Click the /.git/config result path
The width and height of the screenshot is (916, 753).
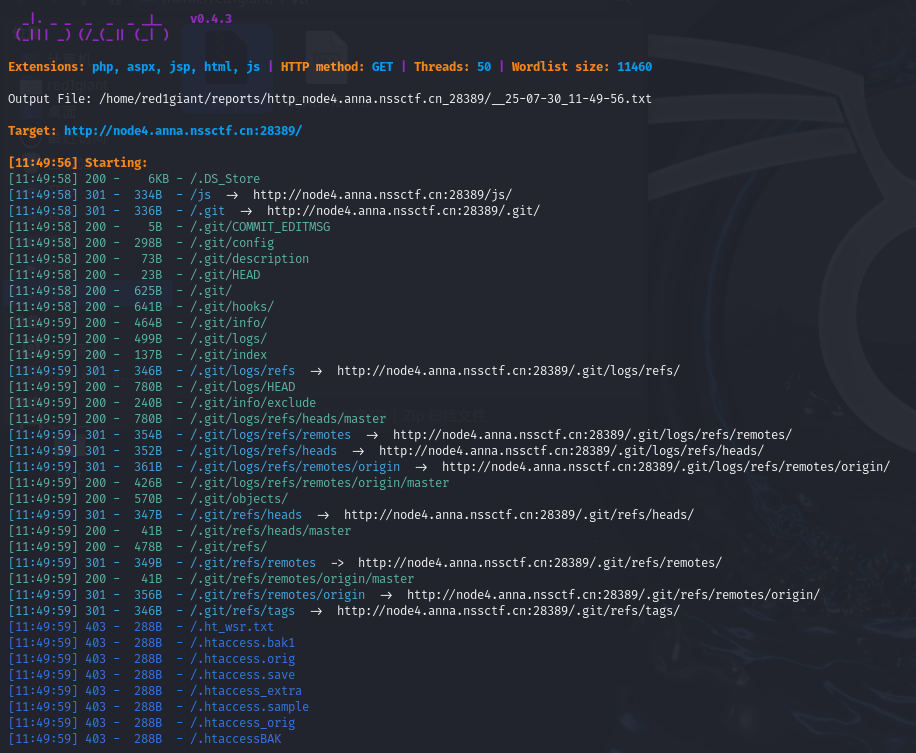[x=232, y=242]
